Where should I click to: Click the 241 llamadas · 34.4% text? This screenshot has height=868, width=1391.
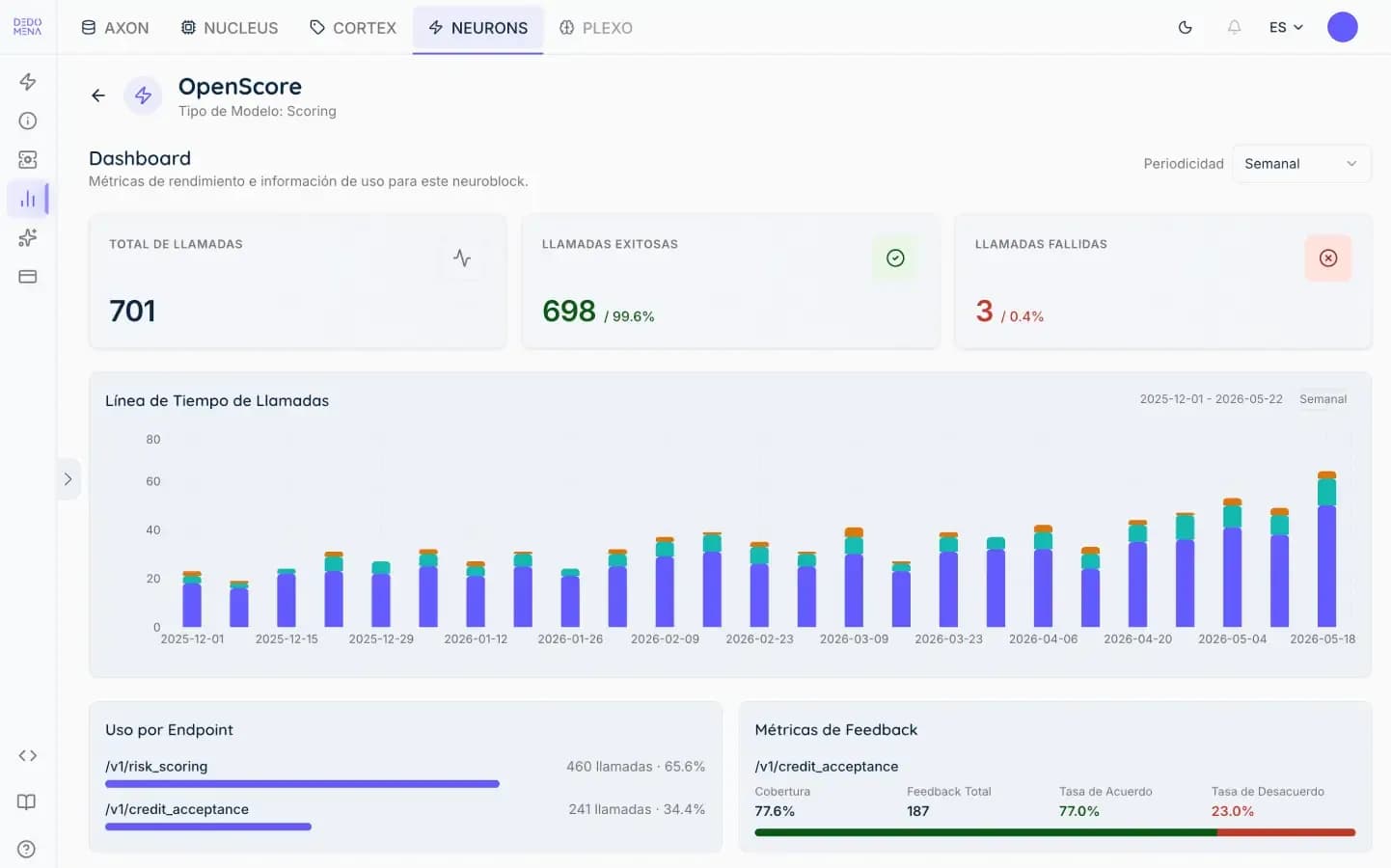tap(637, 809)
